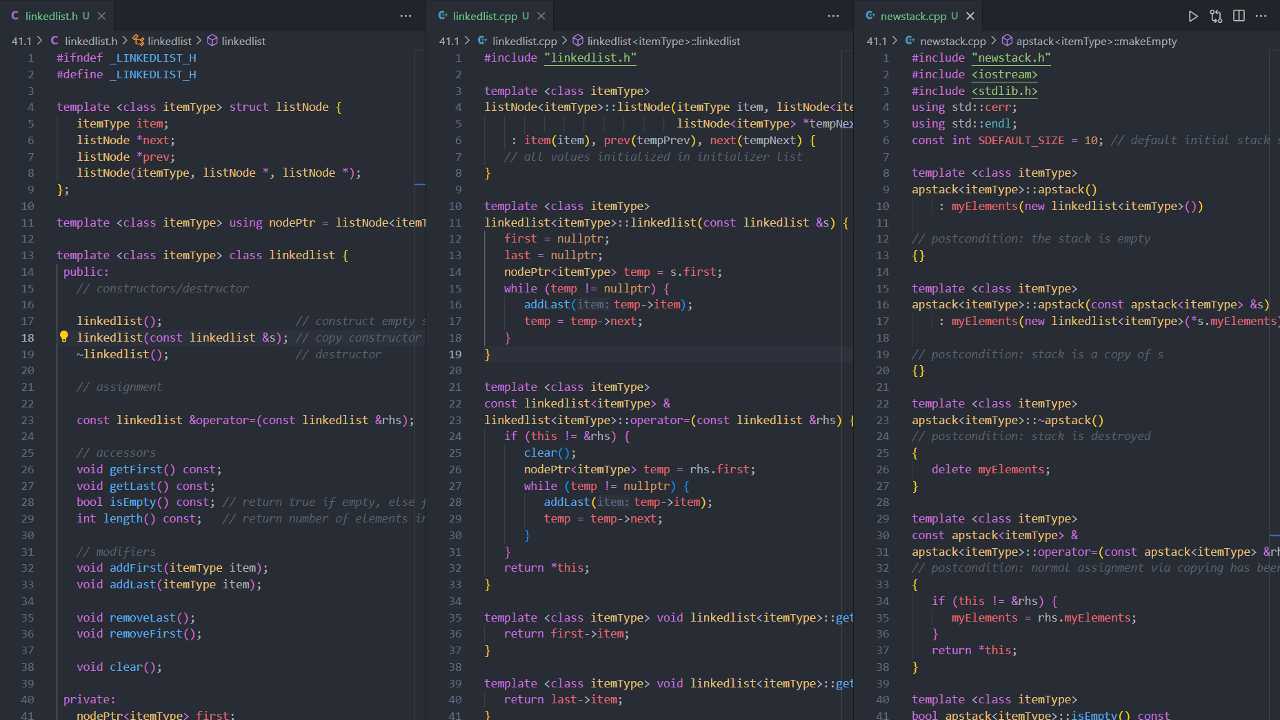Follow the <iostream> include link
The width and height of the screenshot is (1280, 720).
click(1004, 74)
